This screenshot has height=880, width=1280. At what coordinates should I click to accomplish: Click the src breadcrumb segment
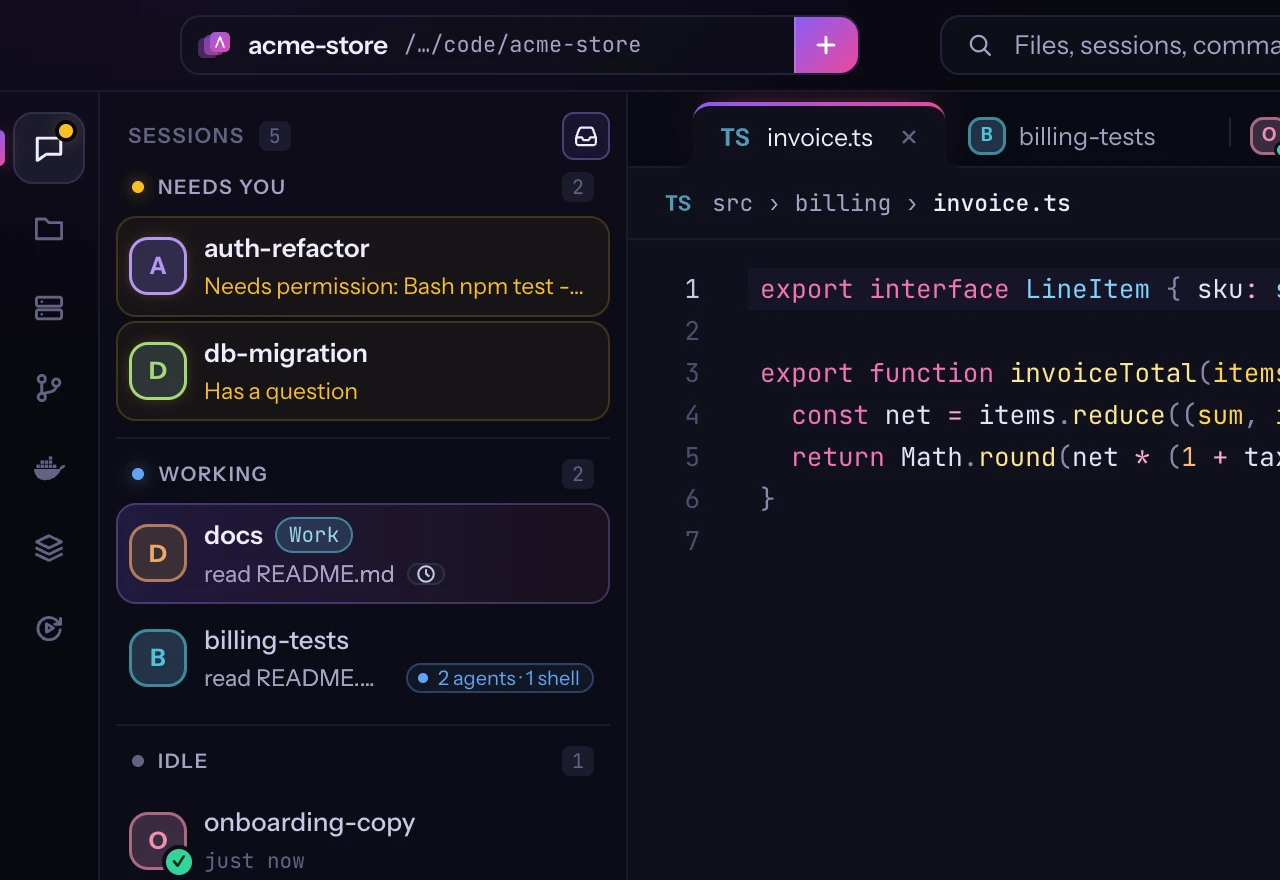[x=732, y=203]
